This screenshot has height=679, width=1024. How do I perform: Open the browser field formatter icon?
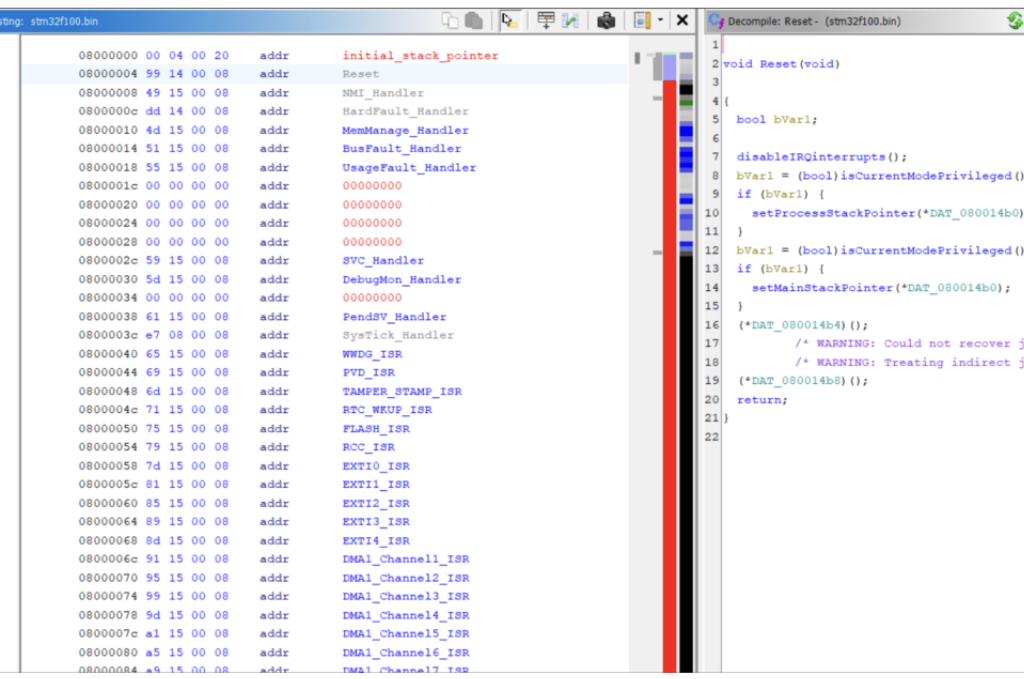546,20
